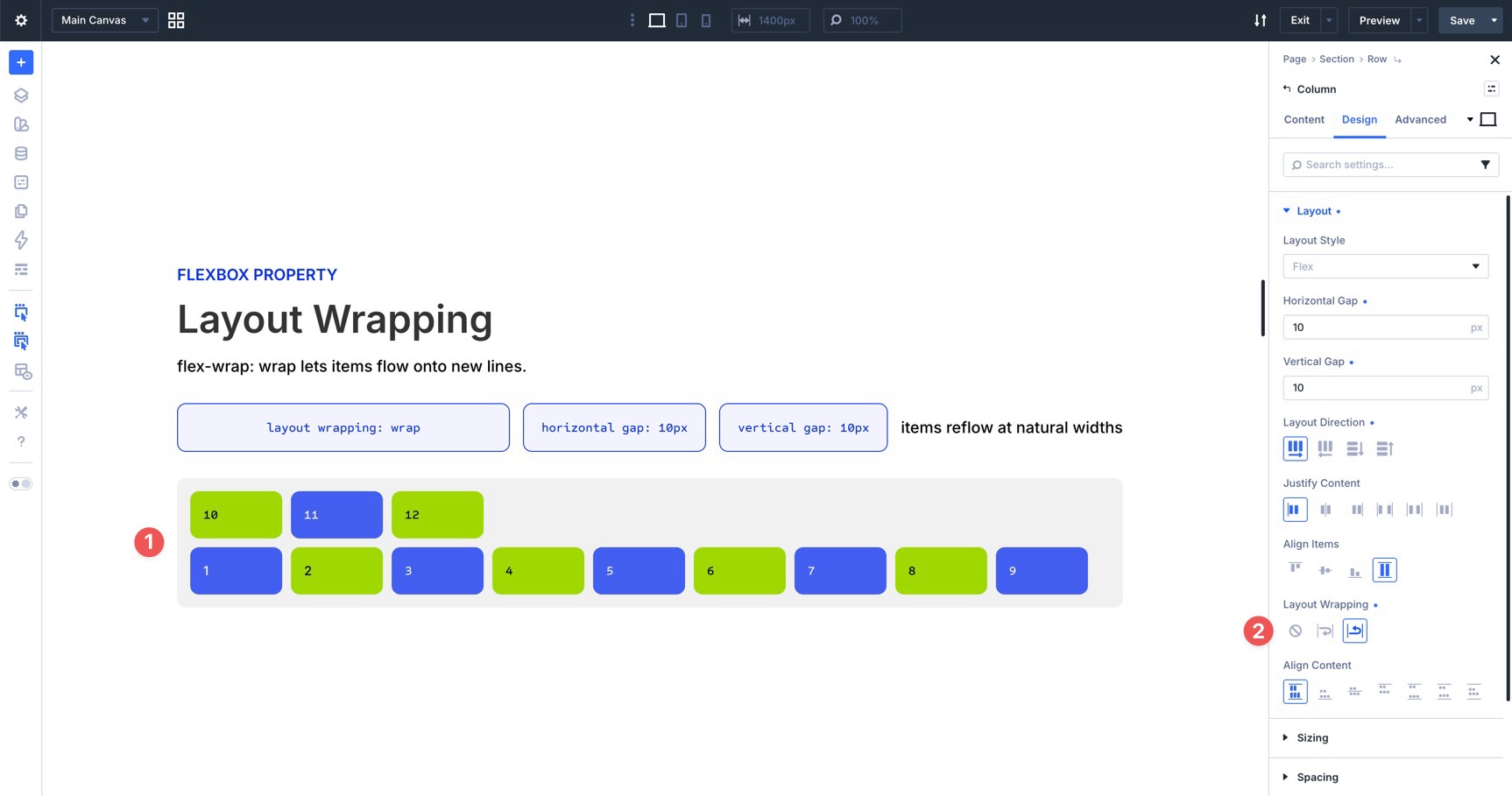Image resolution: width=1512 pixels, height=796 pixels.
Task: Select wrap-reverse Layout Wrapping option
Action: (1355, 630)
